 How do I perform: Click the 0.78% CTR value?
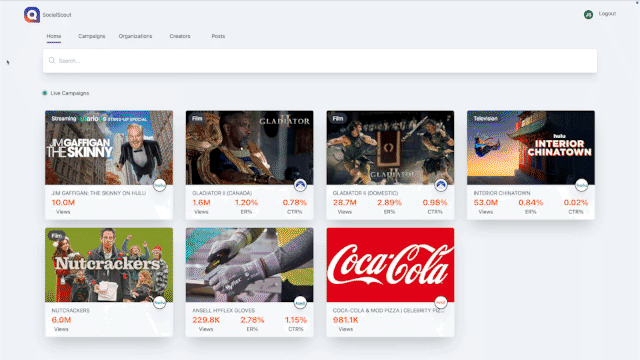point(295,202)
